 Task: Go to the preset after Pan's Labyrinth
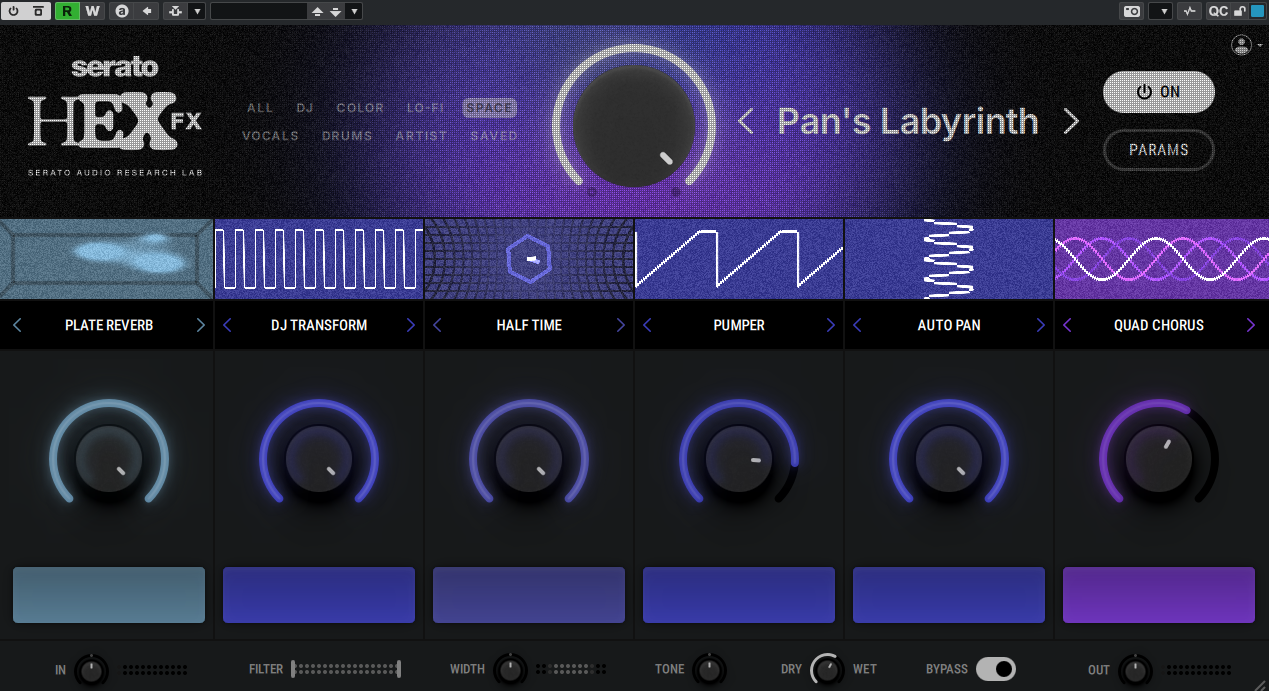click(1071, 122)
